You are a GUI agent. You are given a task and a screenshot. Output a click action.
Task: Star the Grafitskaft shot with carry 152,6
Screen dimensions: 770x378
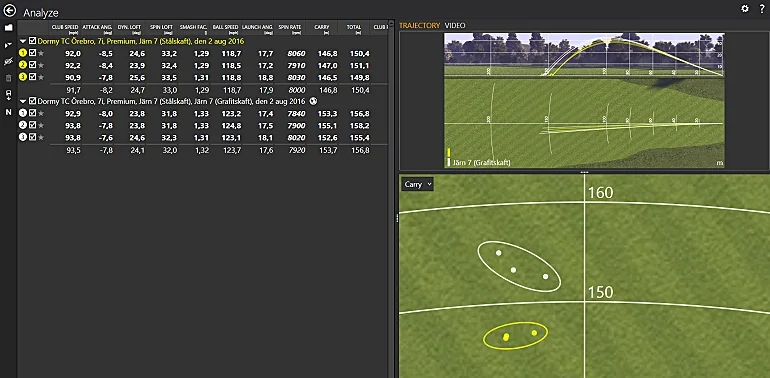[x=41, y=137]
